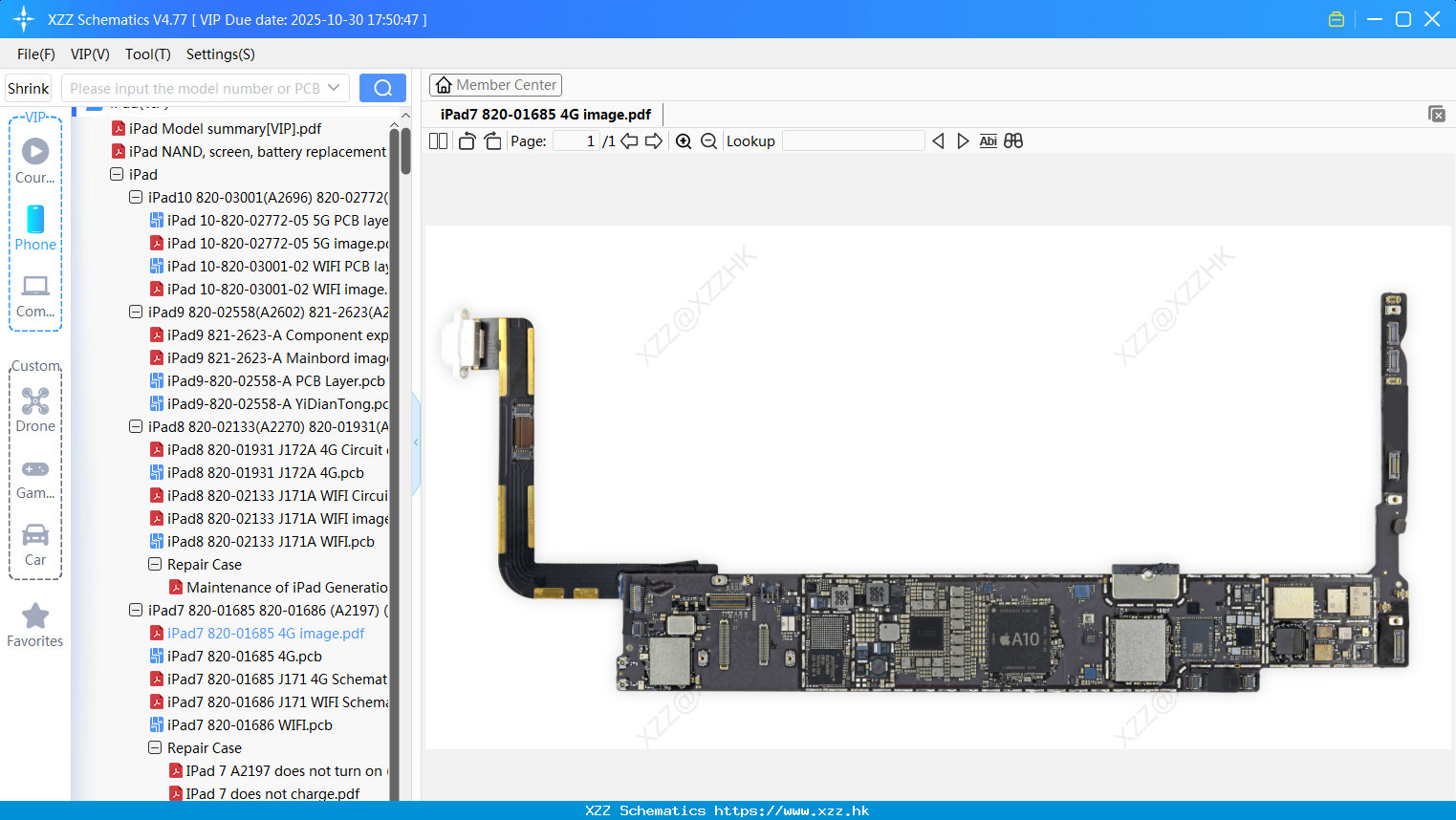The image size is (1456, 820).
Task: Click the binoculars search icon
Action: point(1013,141)
